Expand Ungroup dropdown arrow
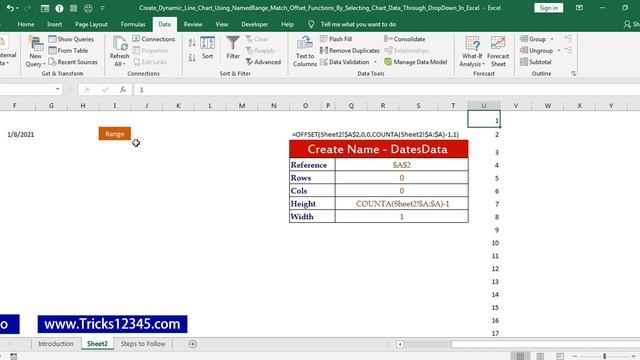This screenshot has height=360, width=640. point(559,51)
